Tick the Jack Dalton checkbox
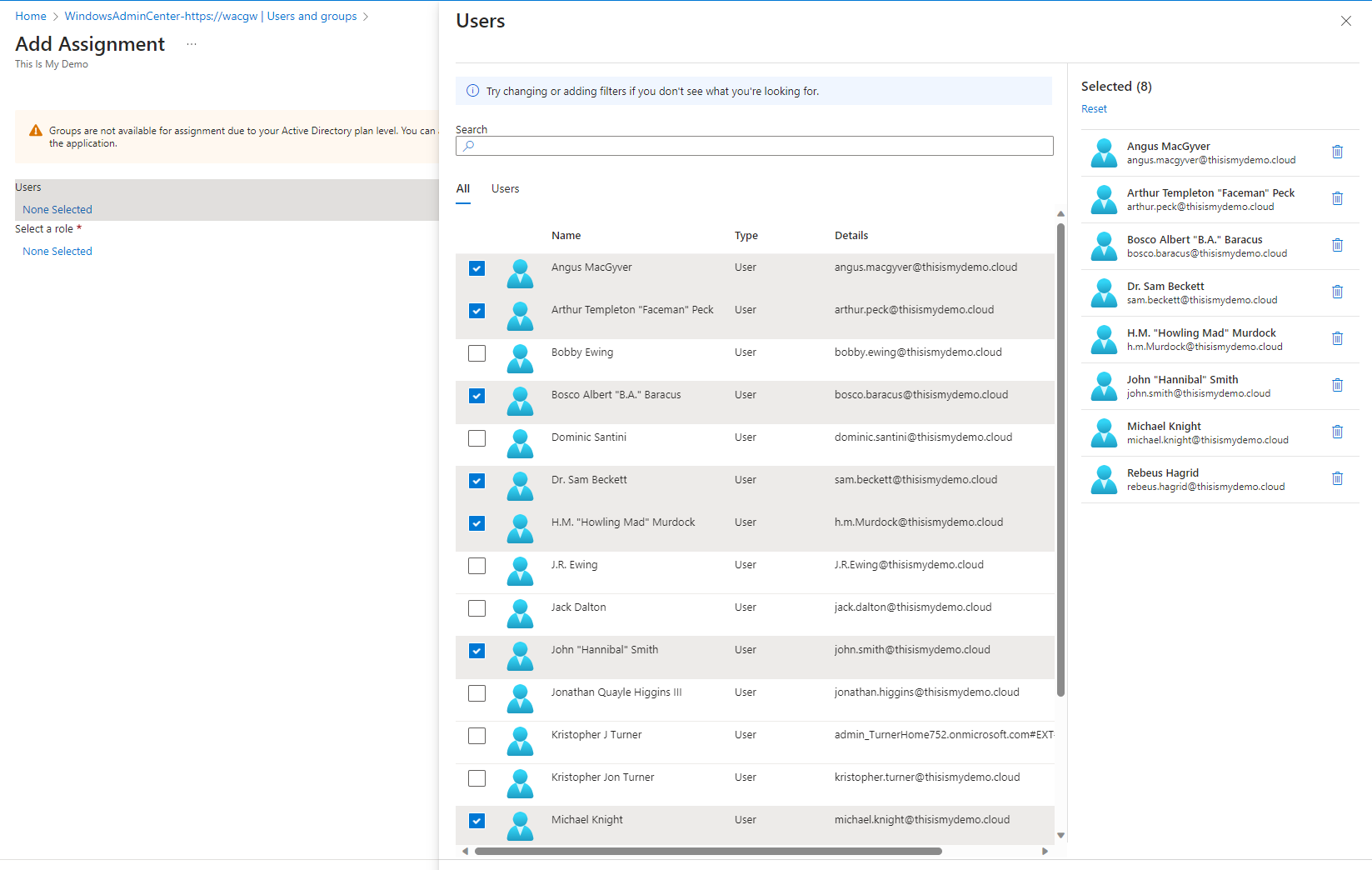 coord(476,608)
